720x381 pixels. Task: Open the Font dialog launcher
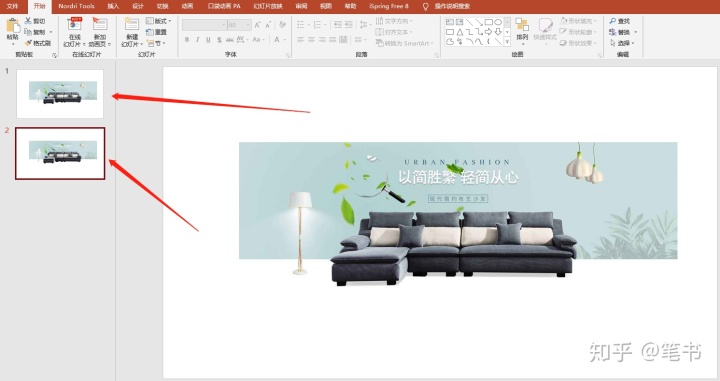[x=288, y=55]
